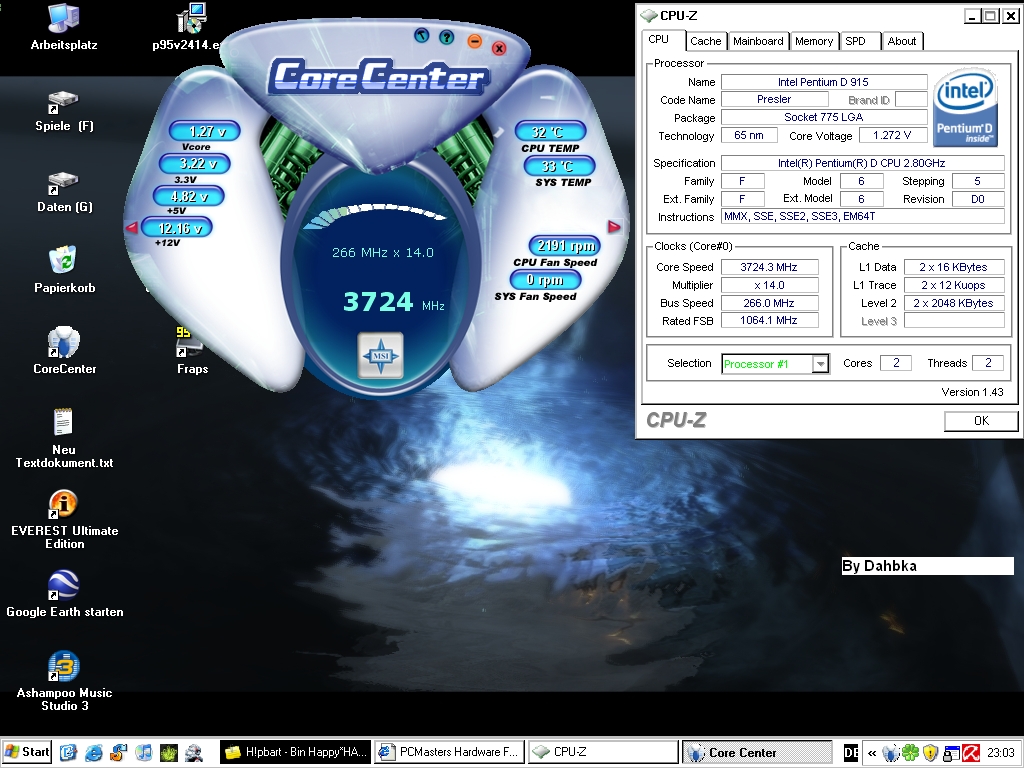The height and width of the screenshot is (768, 1024).
Task: Click the CPU Fan Speed 2191 rpm reading
Action: point(564,246)
